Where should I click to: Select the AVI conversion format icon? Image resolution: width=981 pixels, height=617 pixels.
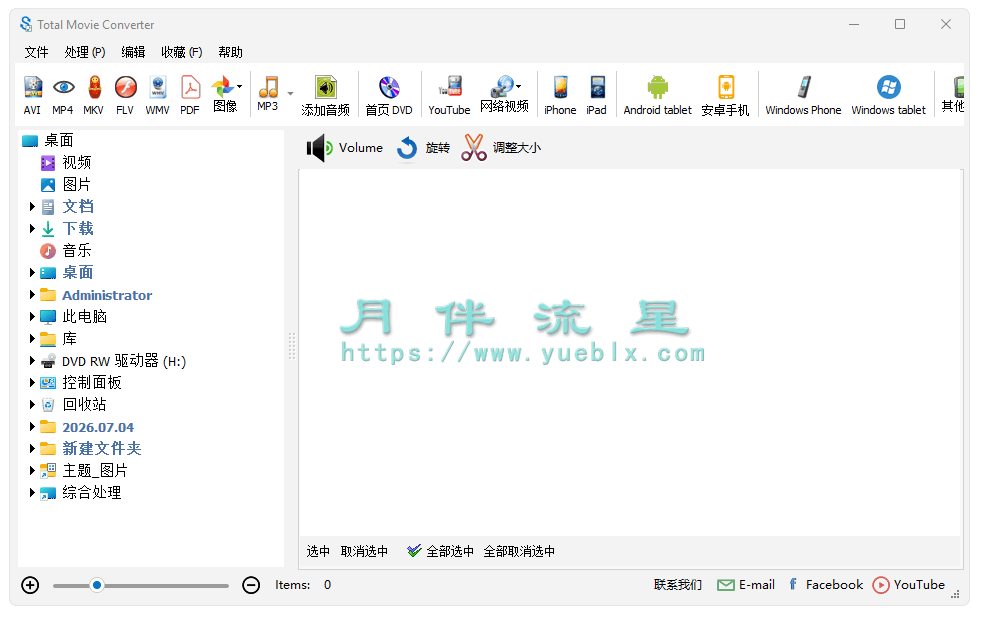[x=33, y=95]
